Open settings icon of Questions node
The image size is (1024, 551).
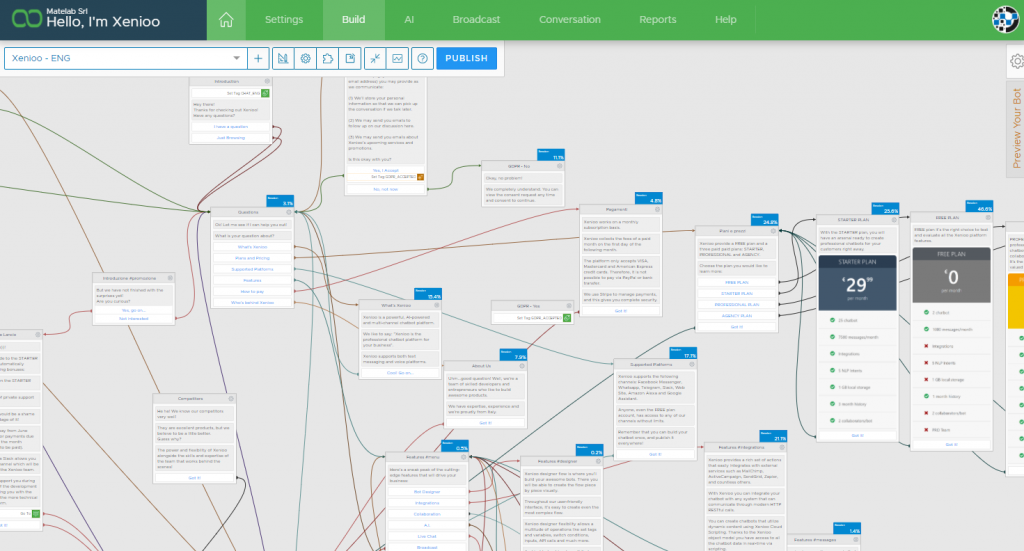pyautogui.click(x=288, y=212)
